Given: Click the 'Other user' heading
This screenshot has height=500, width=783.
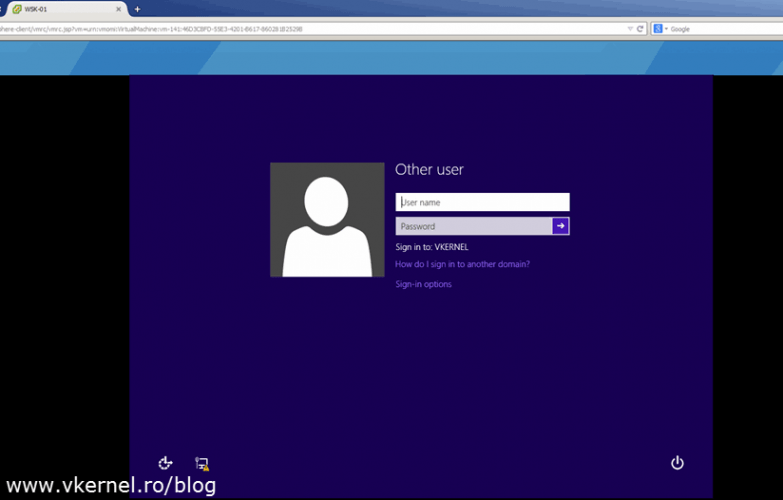Looking at the screenshot, I should pyautogui.click(x=429, y=170).
